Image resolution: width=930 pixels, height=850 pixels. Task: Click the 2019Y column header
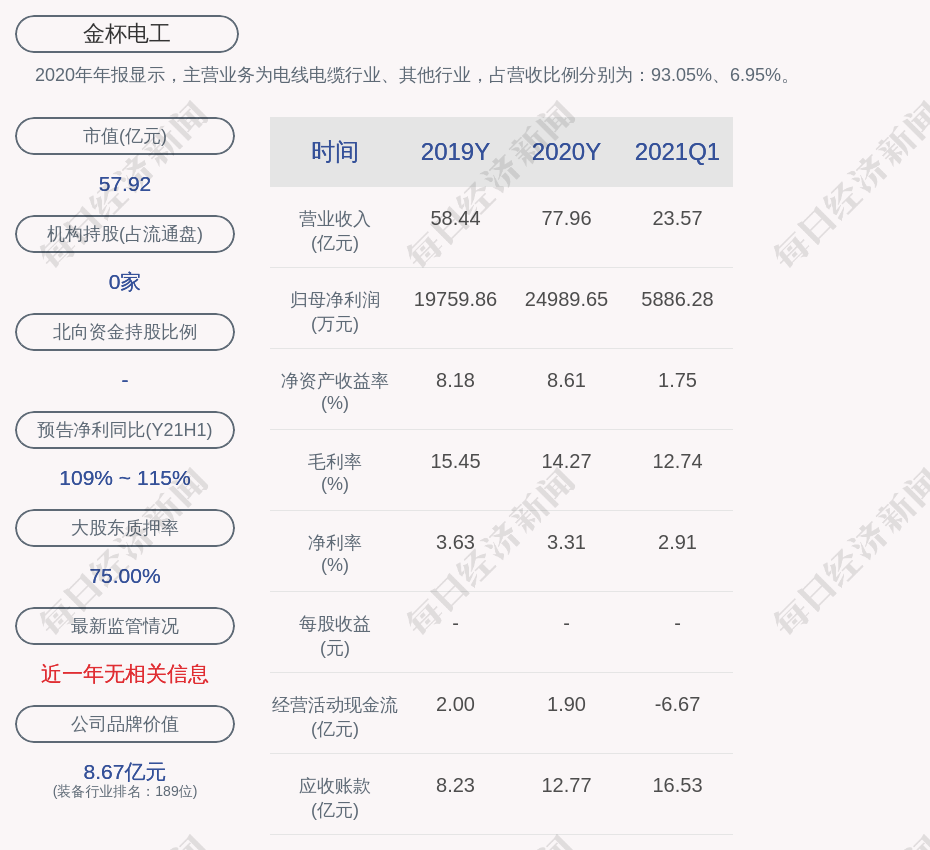pos(455,152)
